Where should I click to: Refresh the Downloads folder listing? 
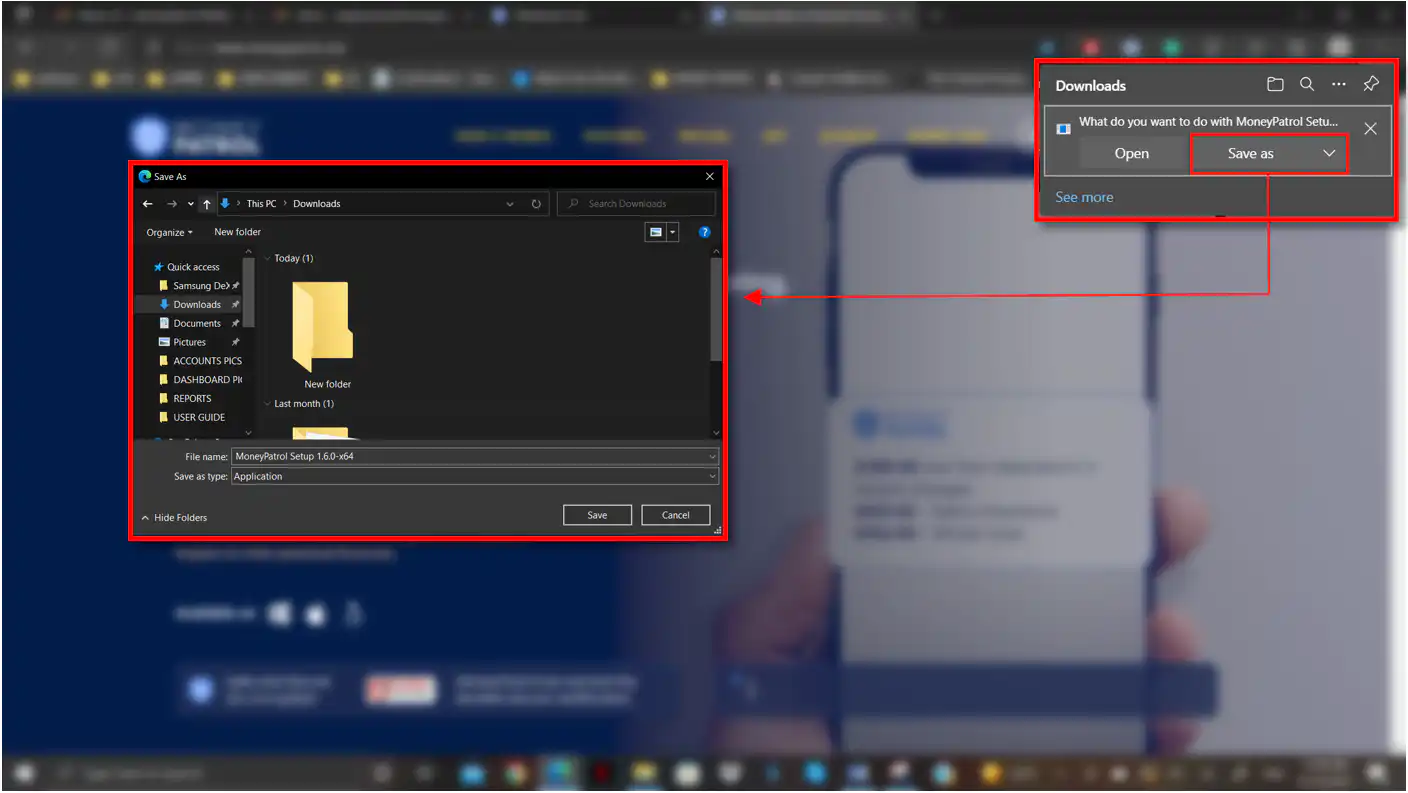pyautogui.click(x=536, y=204)
